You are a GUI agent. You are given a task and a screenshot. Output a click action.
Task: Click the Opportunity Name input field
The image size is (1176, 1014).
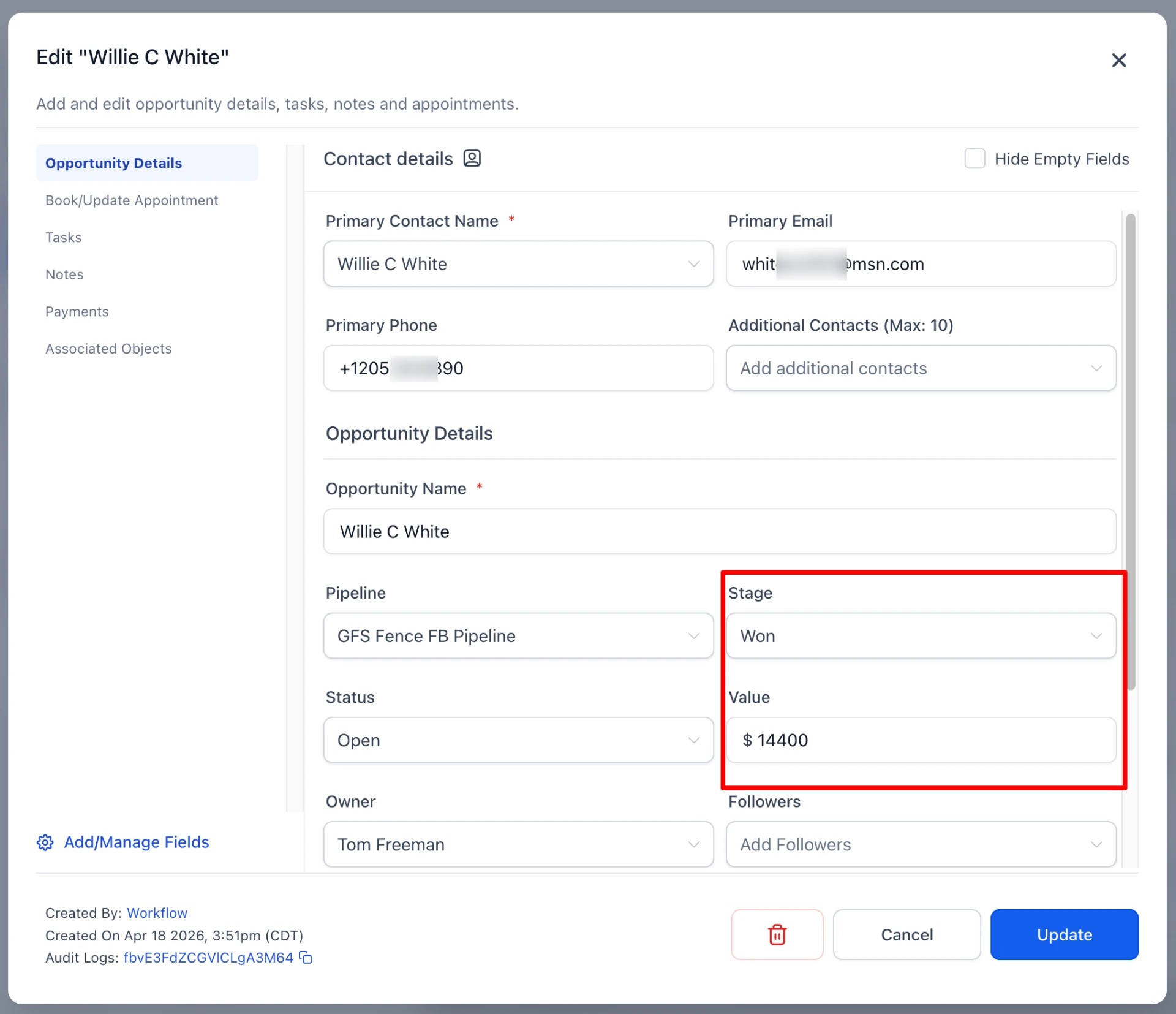(720, 532)
